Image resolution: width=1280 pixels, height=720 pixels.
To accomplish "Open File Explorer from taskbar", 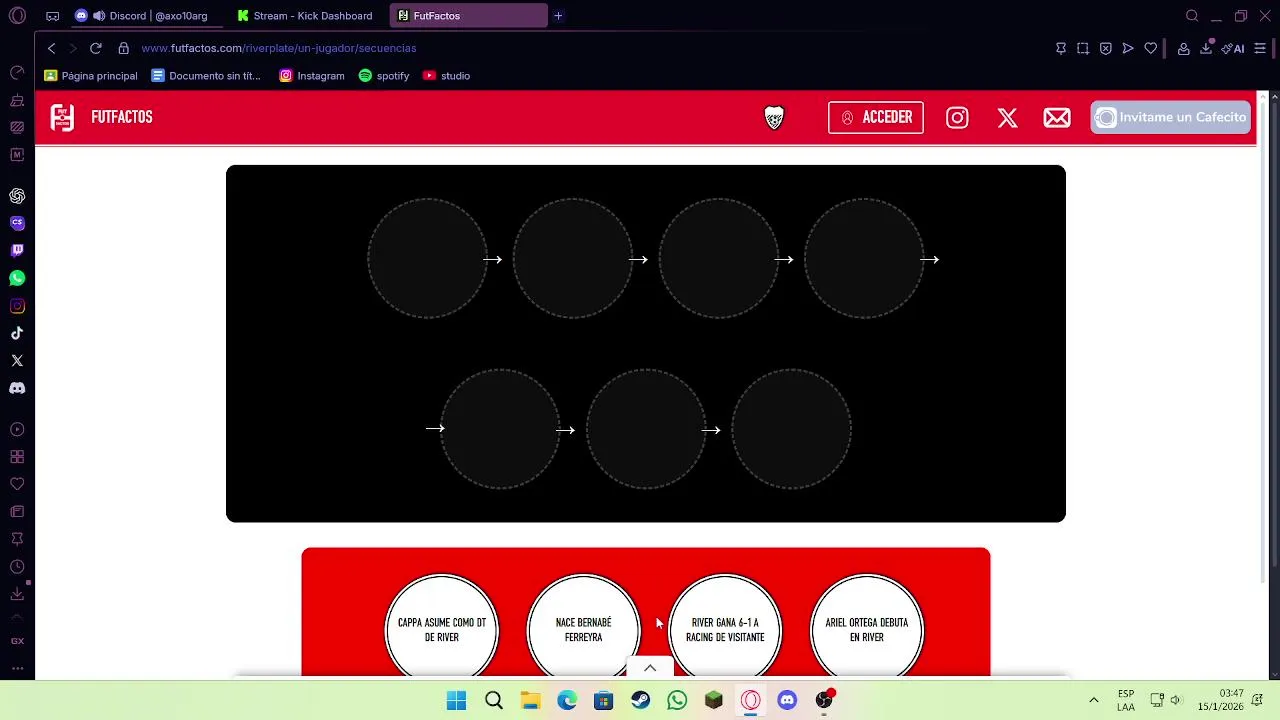I will click(x=530, y=700).
